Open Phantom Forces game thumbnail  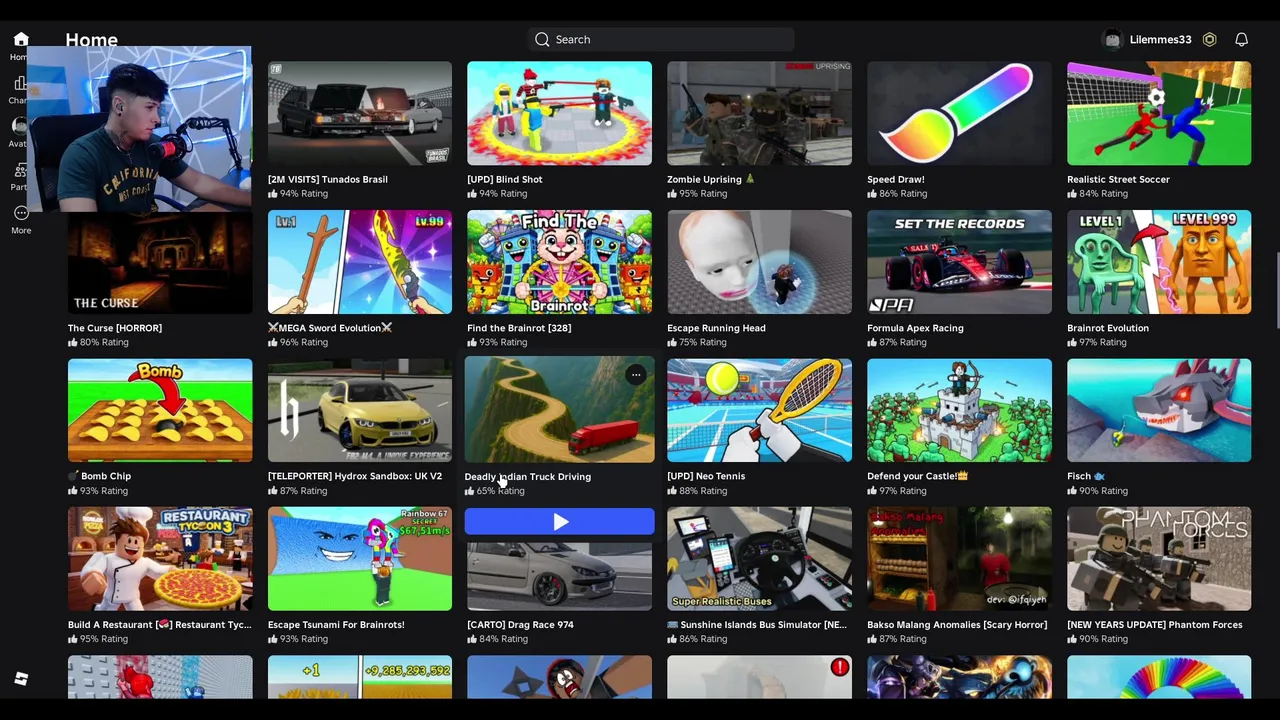coord(1159,559)
